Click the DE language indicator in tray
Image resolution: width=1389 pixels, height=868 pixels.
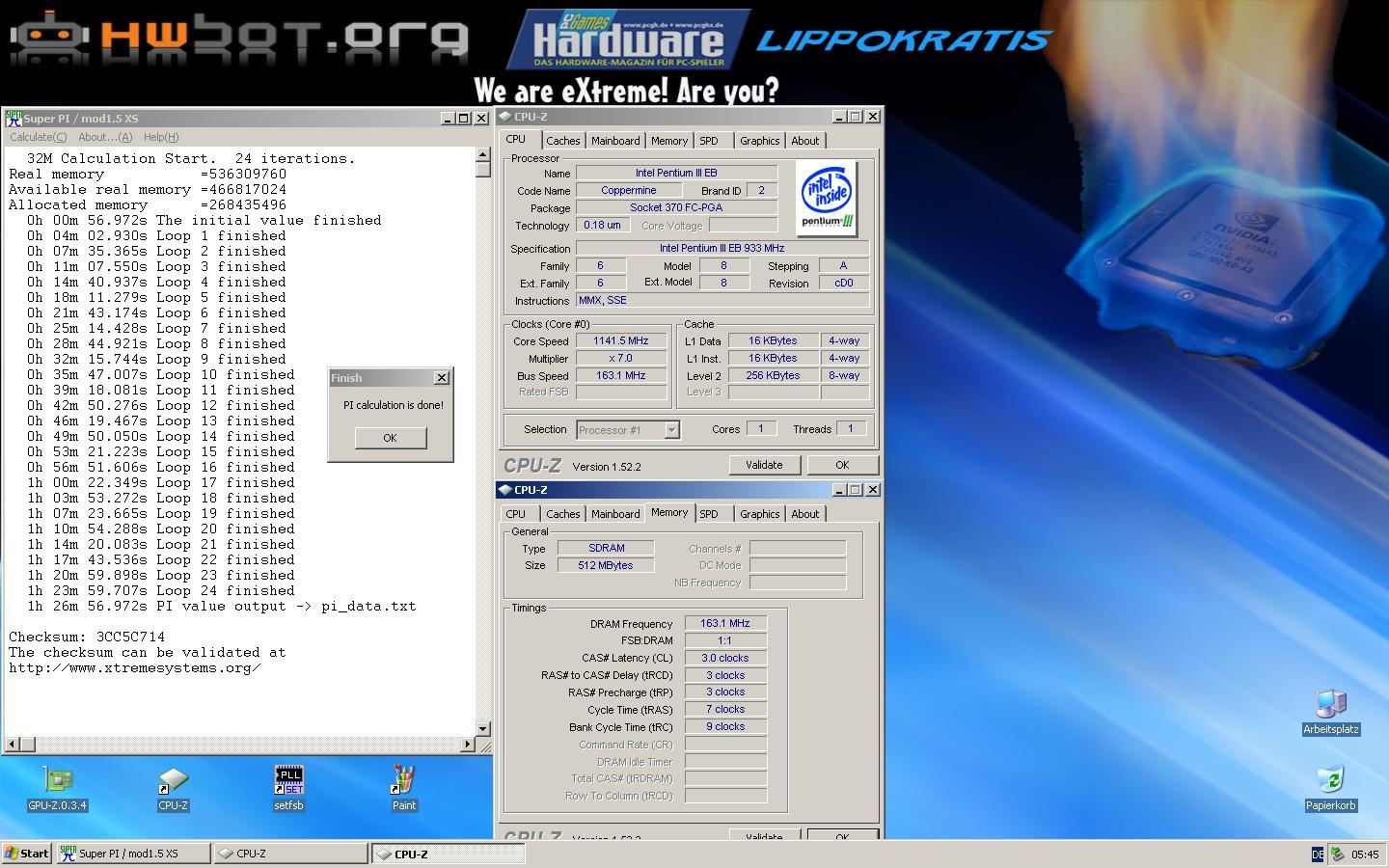coord(1318,854)
